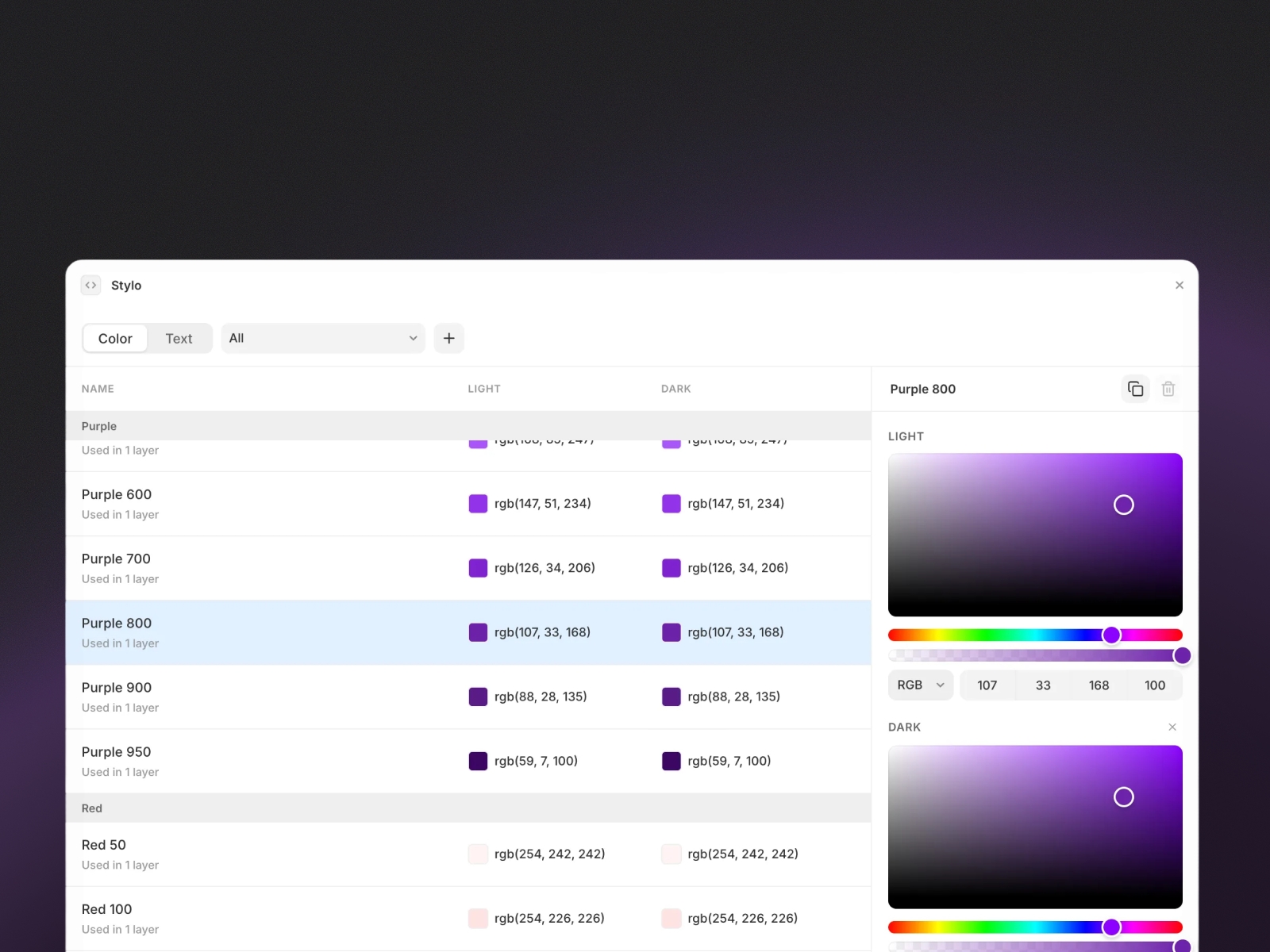
Task: Click the Red 50 light color swatch
Action: tap(478, 854)
